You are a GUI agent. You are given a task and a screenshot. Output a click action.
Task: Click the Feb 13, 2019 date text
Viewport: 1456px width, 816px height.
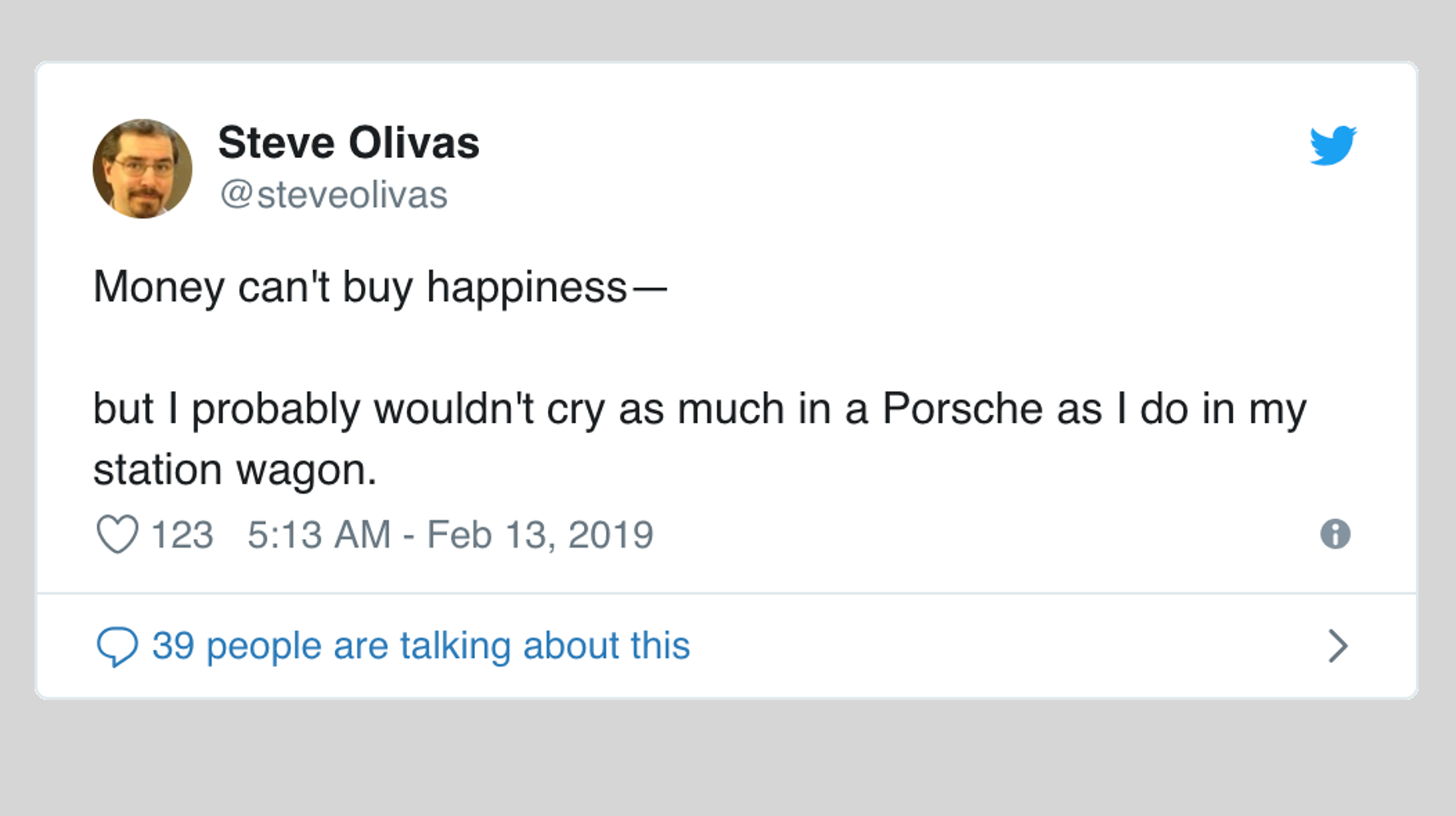click(540, 535)
